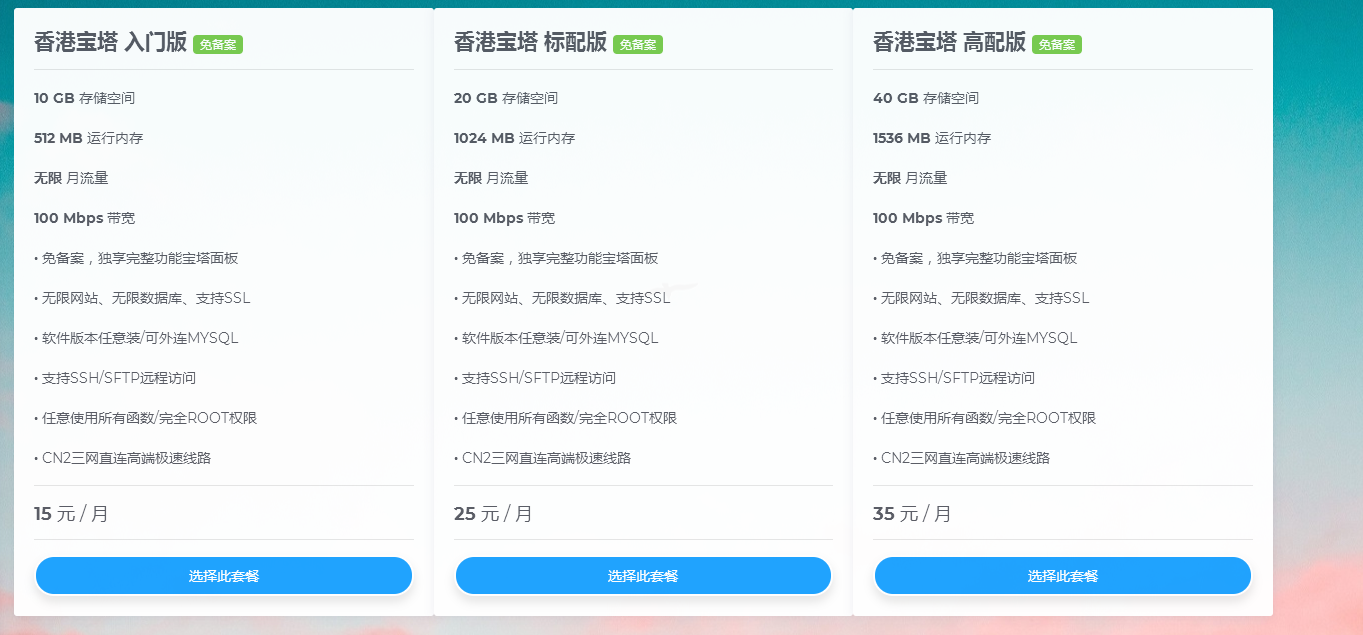Click 100 Mbps 带宽 in 高配版 card
1363x635 pixels.
[x=923, y=218]
